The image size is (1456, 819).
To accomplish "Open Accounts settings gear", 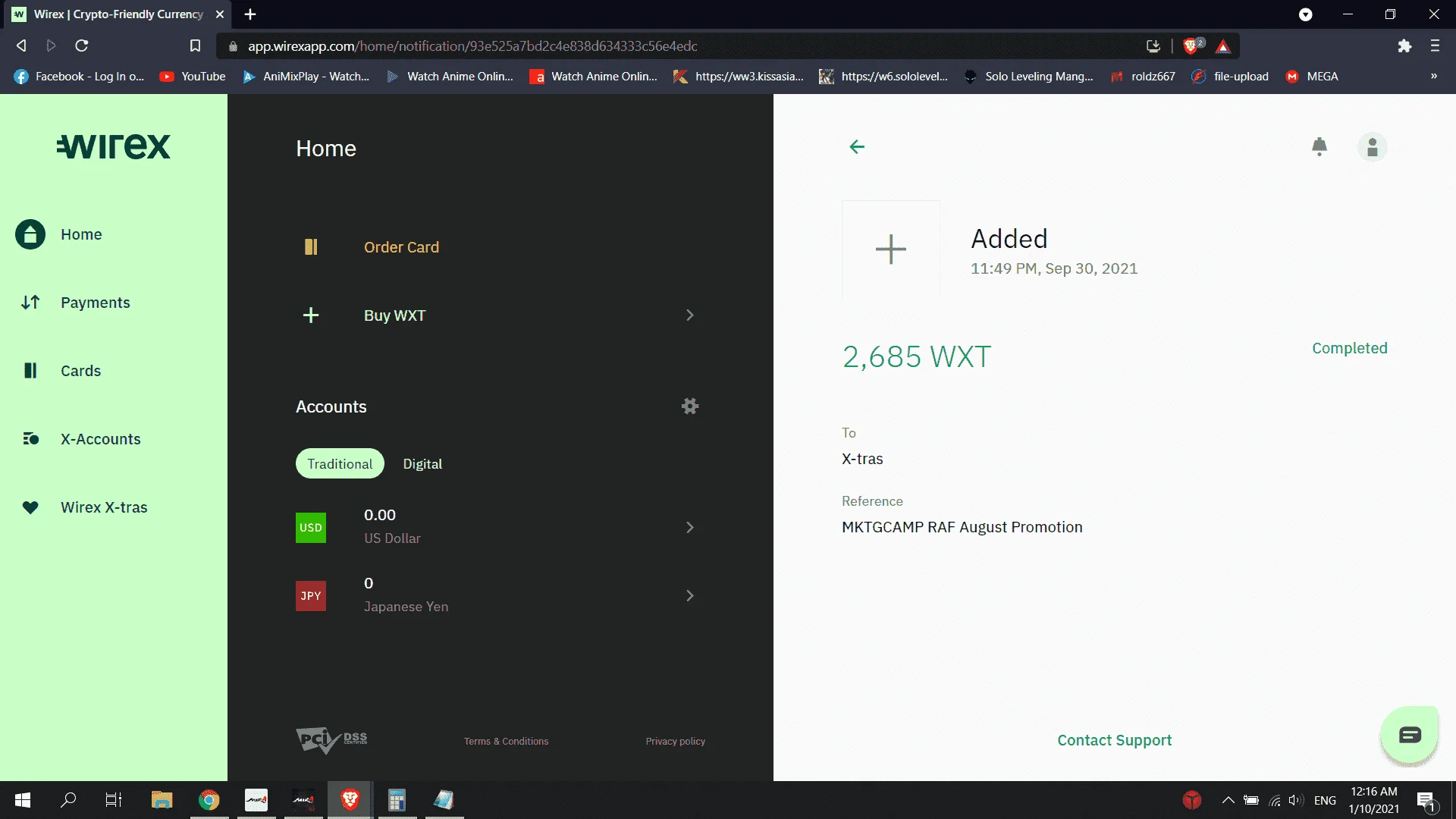I will click(x=690, y=406).
